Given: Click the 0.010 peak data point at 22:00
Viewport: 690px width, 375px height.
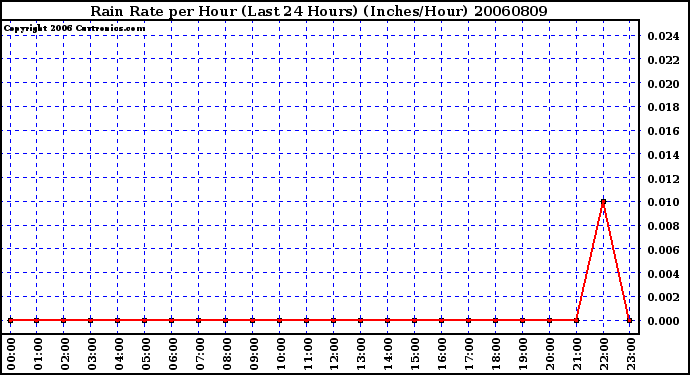Looking at the screenshot, I should tap(603, 202).
